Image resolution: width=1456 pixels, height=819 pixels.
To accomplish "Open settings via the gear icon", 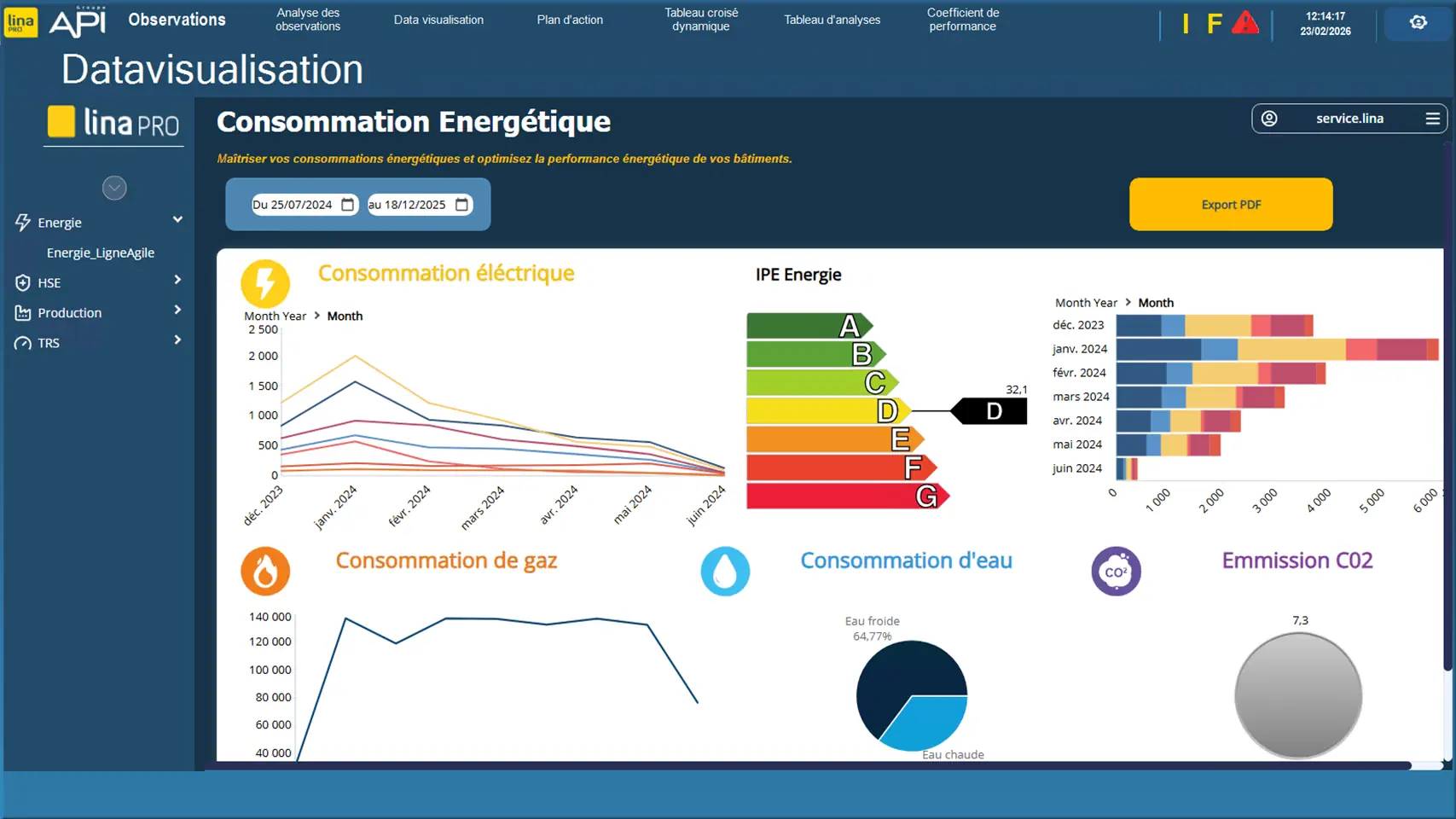I will coord(1418,23).
